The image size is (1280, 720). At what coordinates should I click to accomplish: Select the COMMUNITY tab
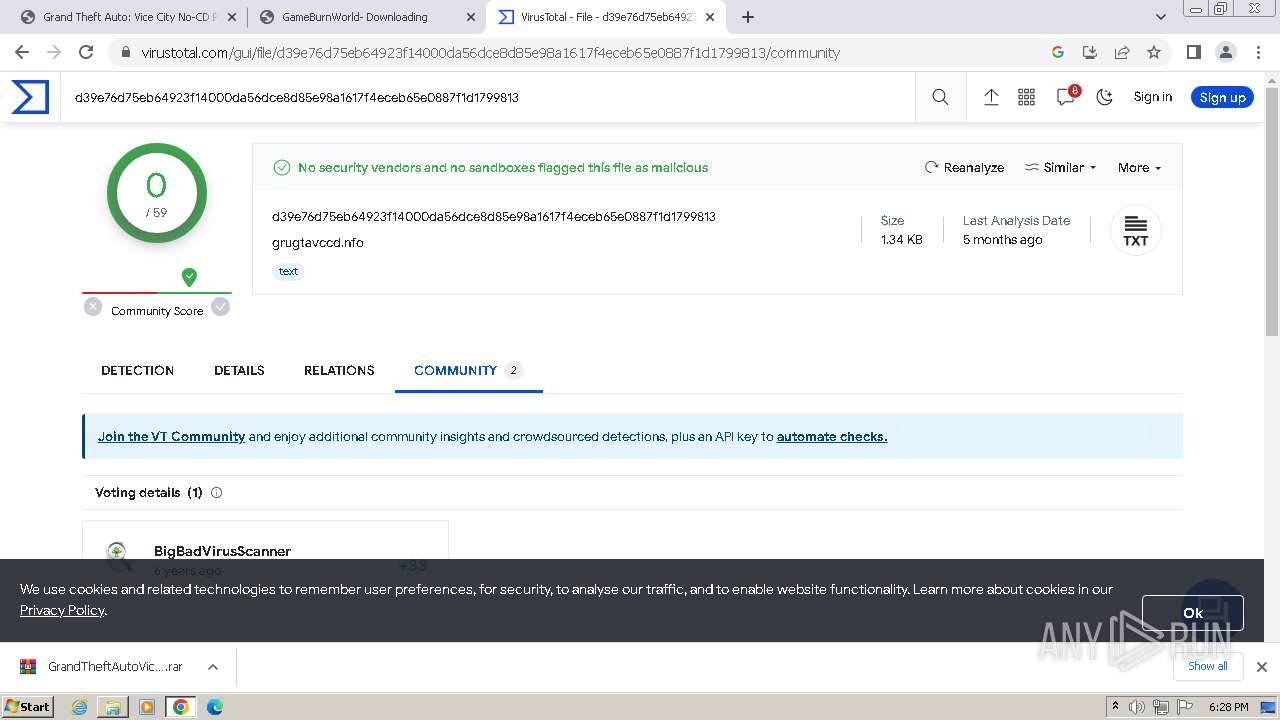[x=468, y=370]
